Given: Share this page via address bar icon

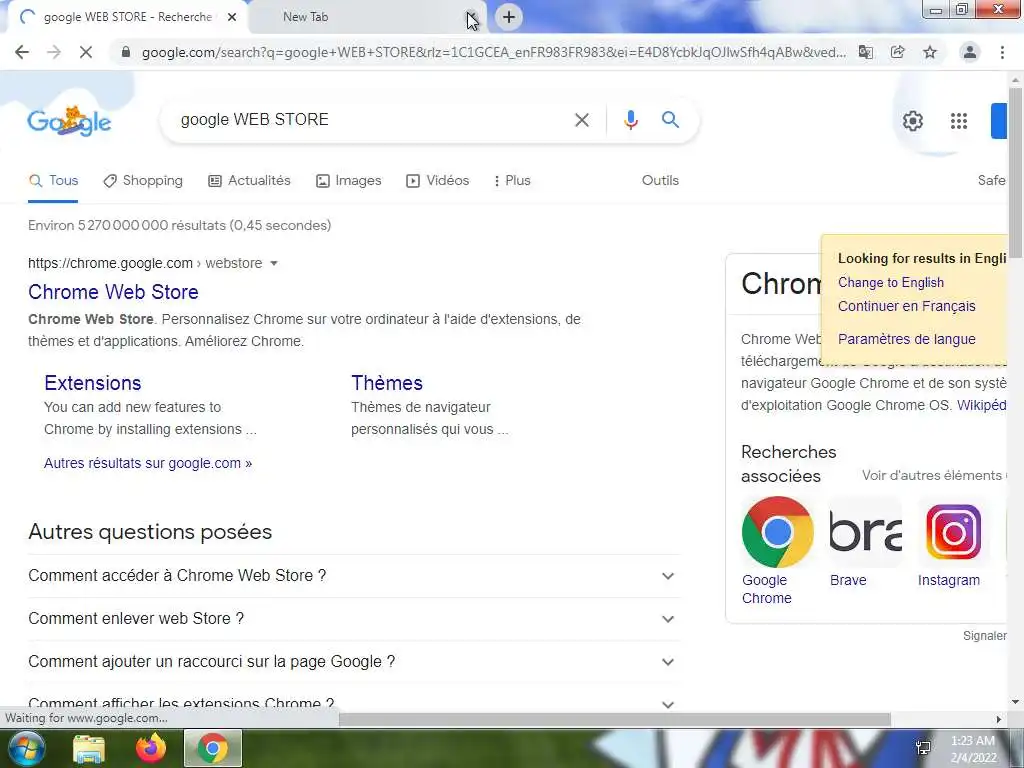Looking at the screenshot, I should tap(898, 52).
